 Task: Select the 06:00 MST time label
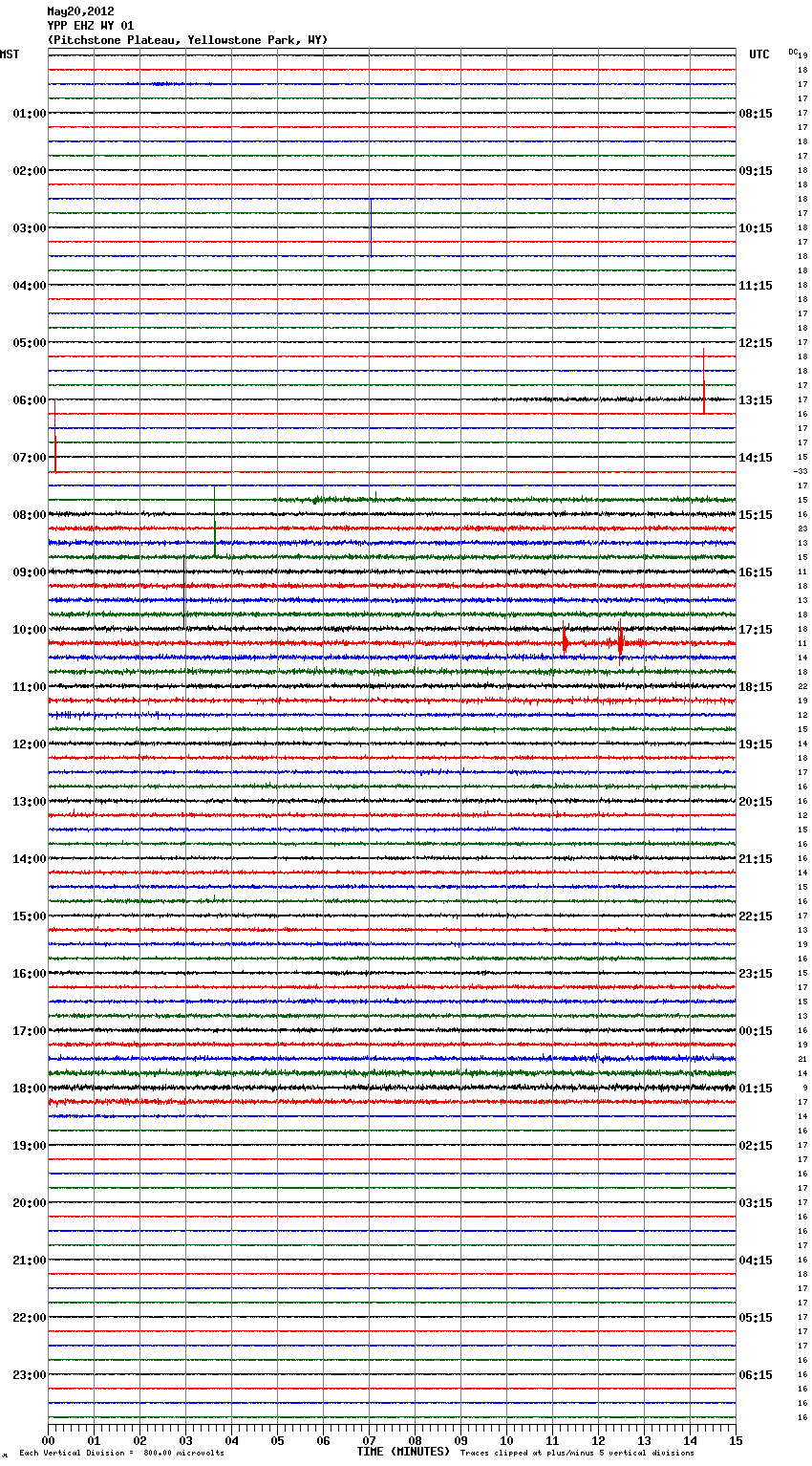[30, 400]
